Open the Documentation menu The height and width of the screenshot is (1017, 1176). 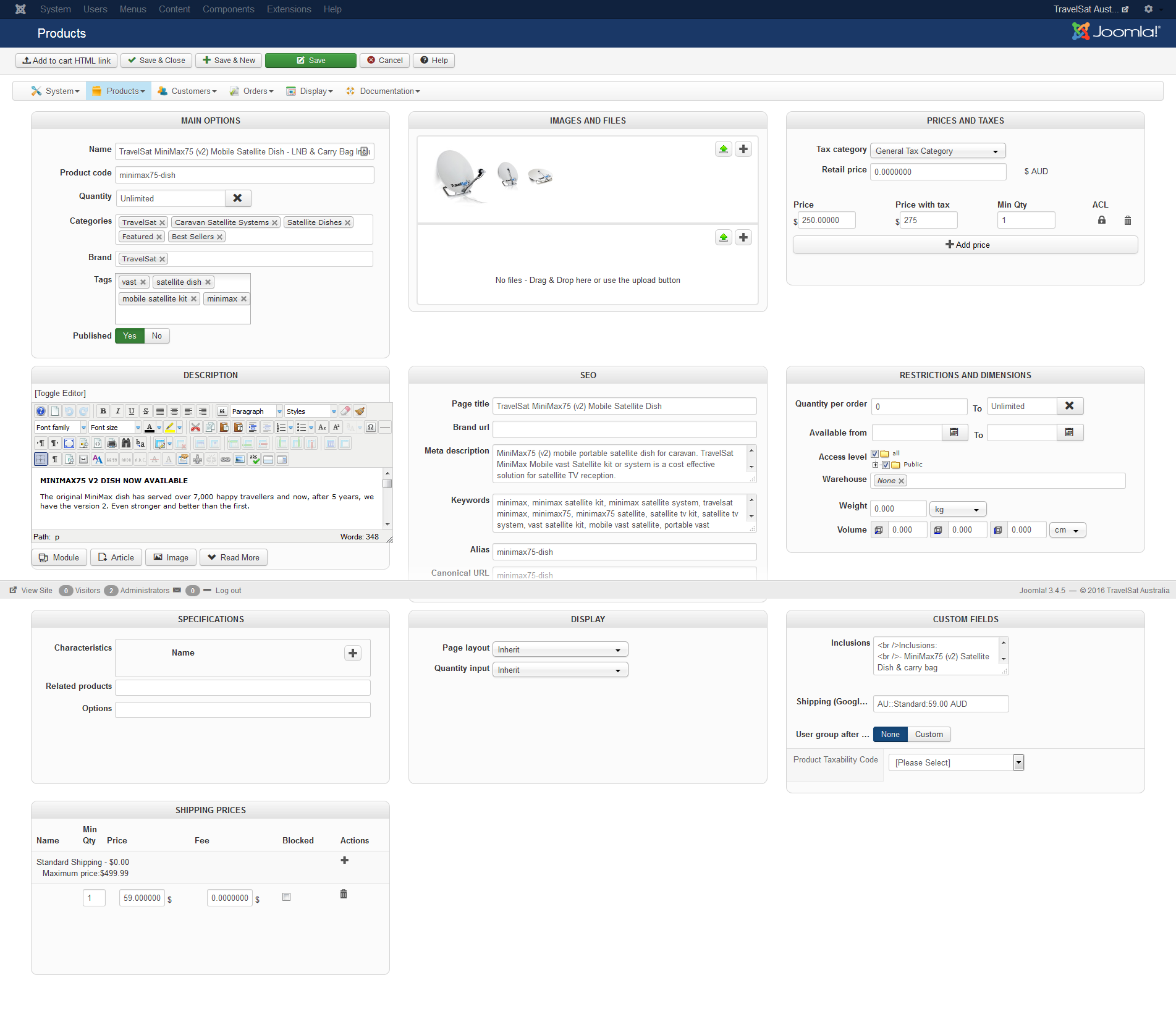(x=383, y=91)
